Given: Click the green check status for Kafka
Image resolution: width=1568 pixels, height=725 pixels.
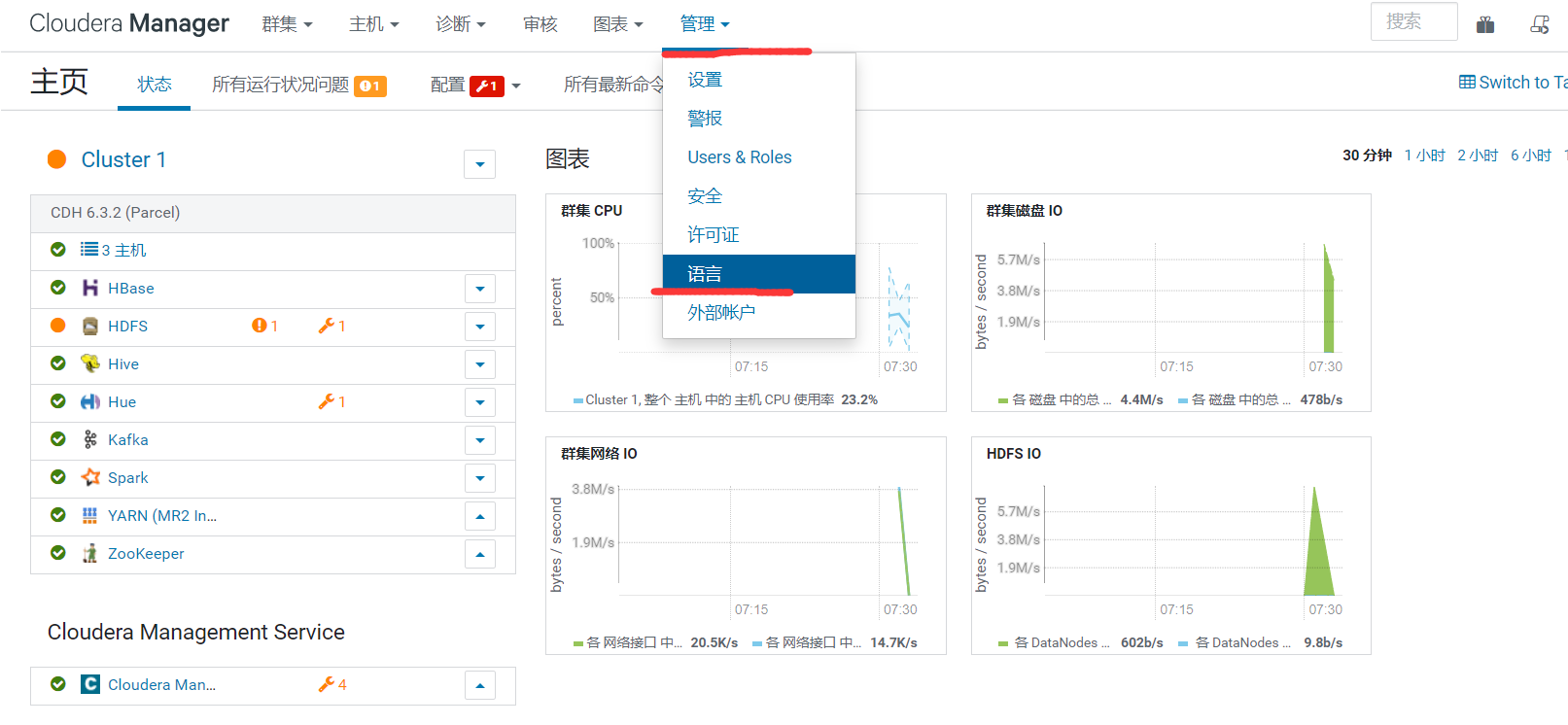Looking at the screenshot, I should [58, 439].
